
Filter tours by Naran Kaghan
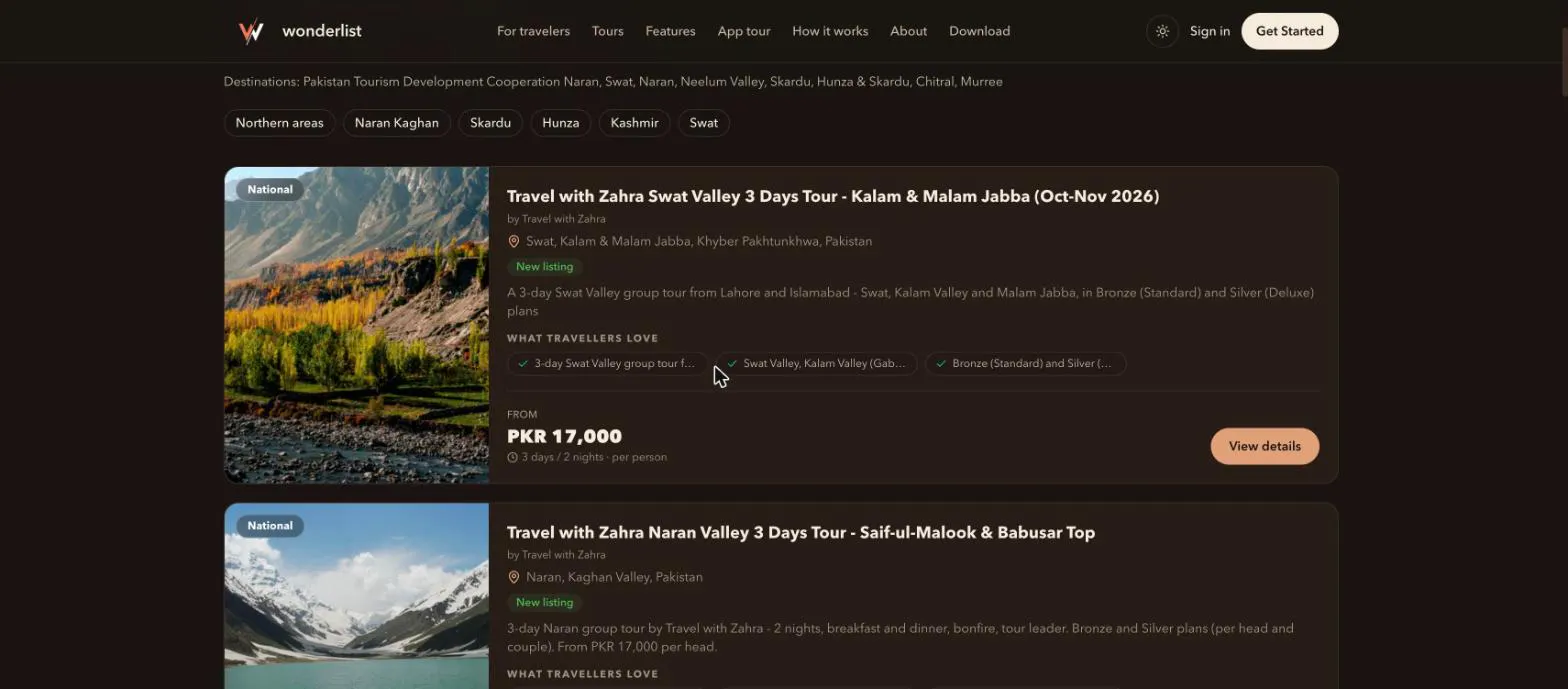(396, 123)
